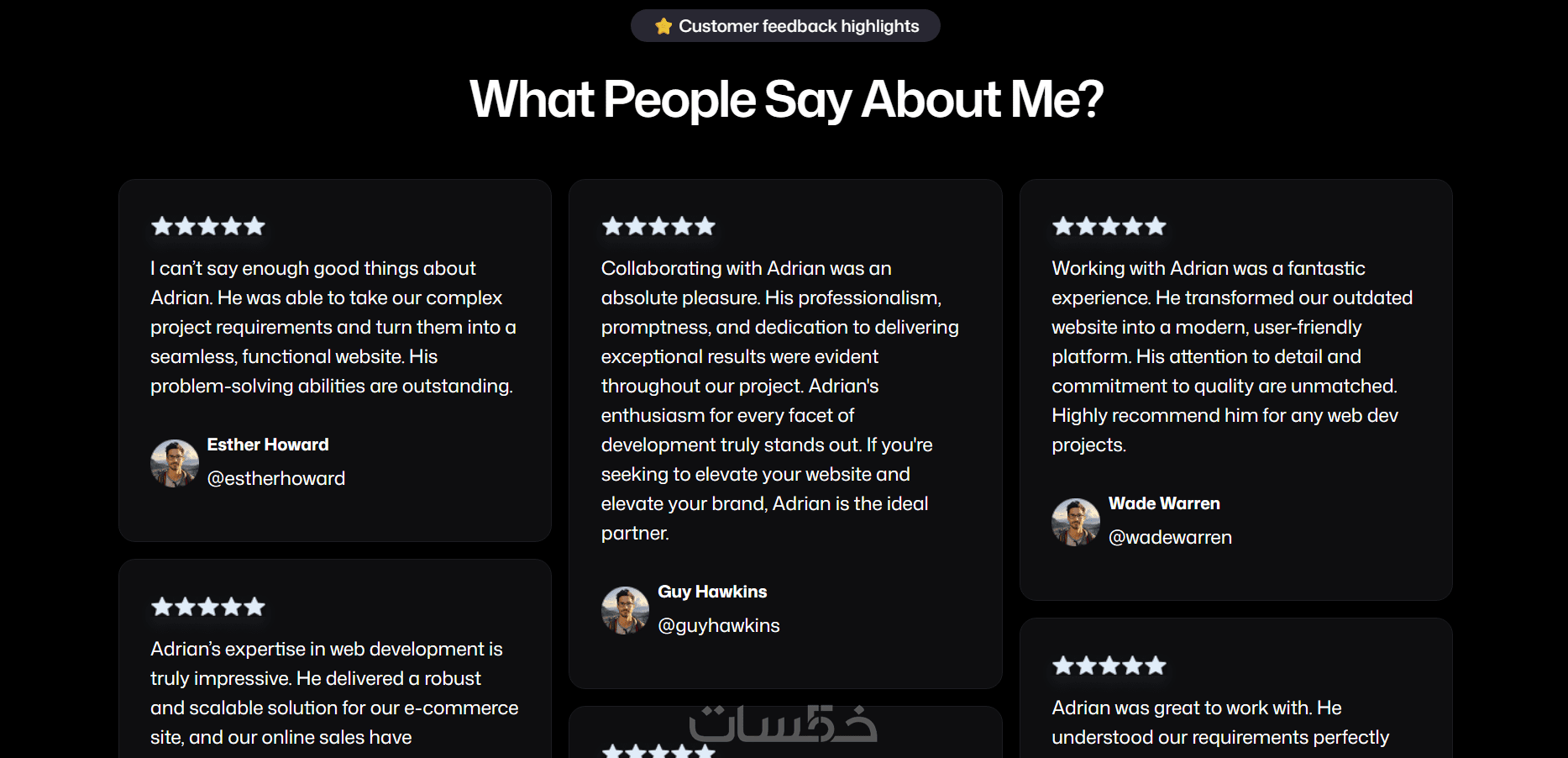Open the @estherhoward handle

pos(276,478)
